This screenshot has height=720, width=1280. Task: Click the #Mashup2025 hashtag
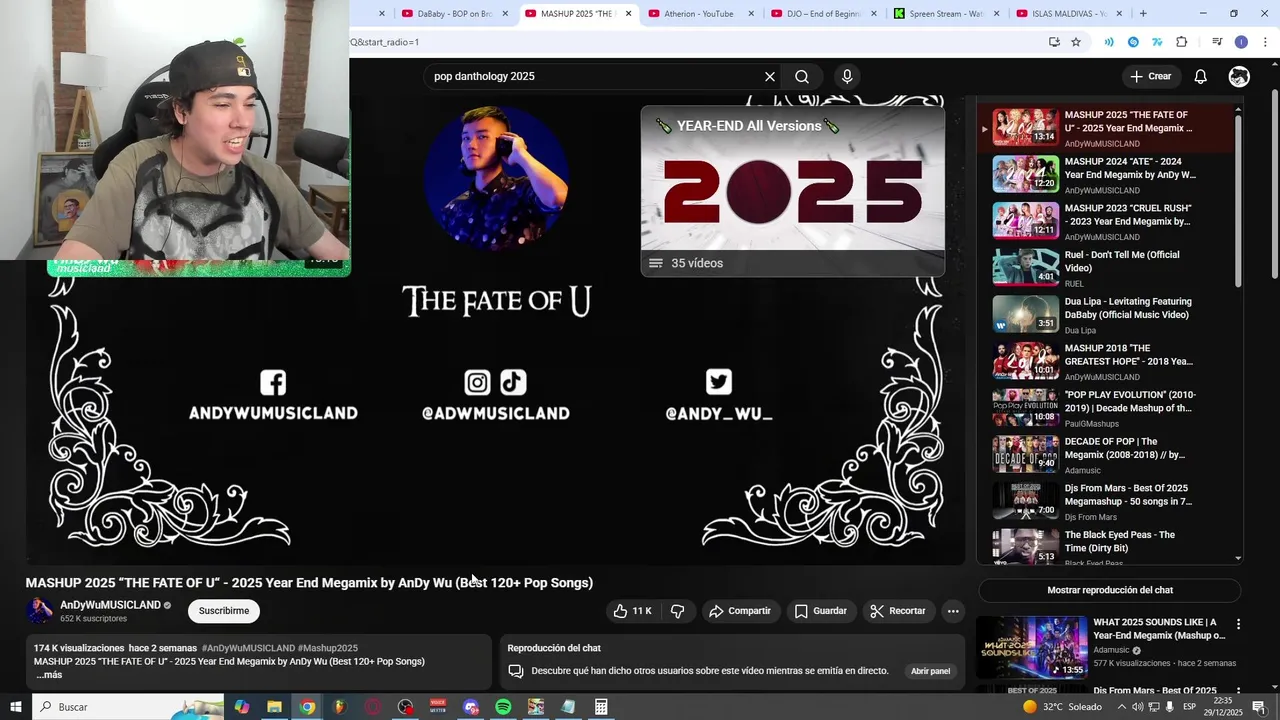(327, 648)
